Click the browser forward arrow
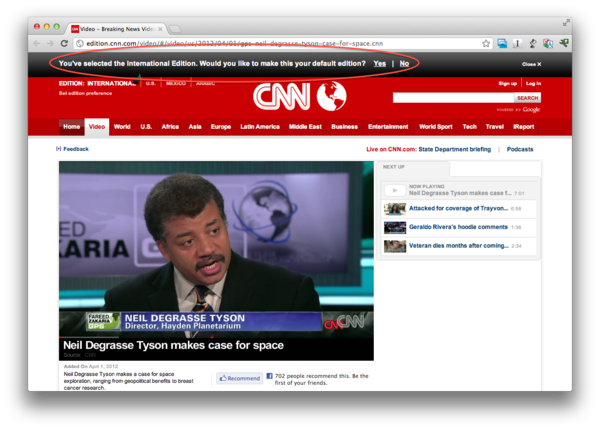The height and width of the screenshot is (430, 600). [50, 44]
